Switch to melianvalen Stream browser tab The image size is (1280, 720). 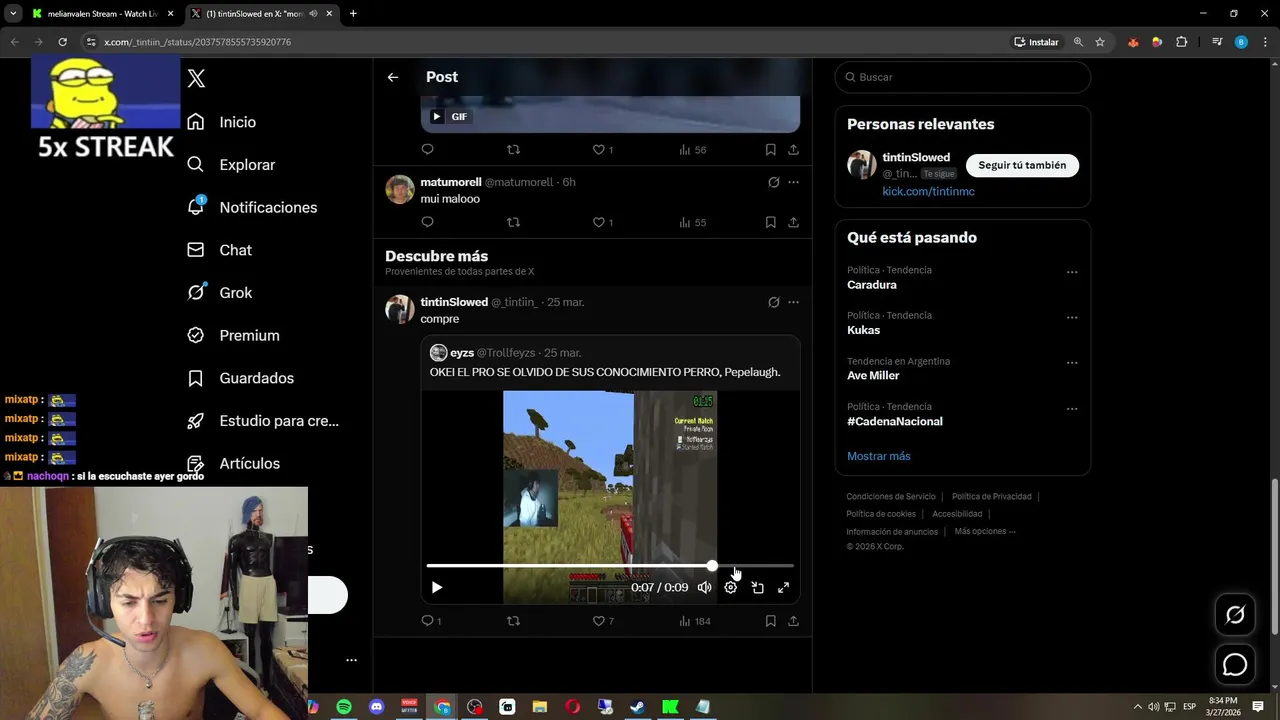point(103,14)
